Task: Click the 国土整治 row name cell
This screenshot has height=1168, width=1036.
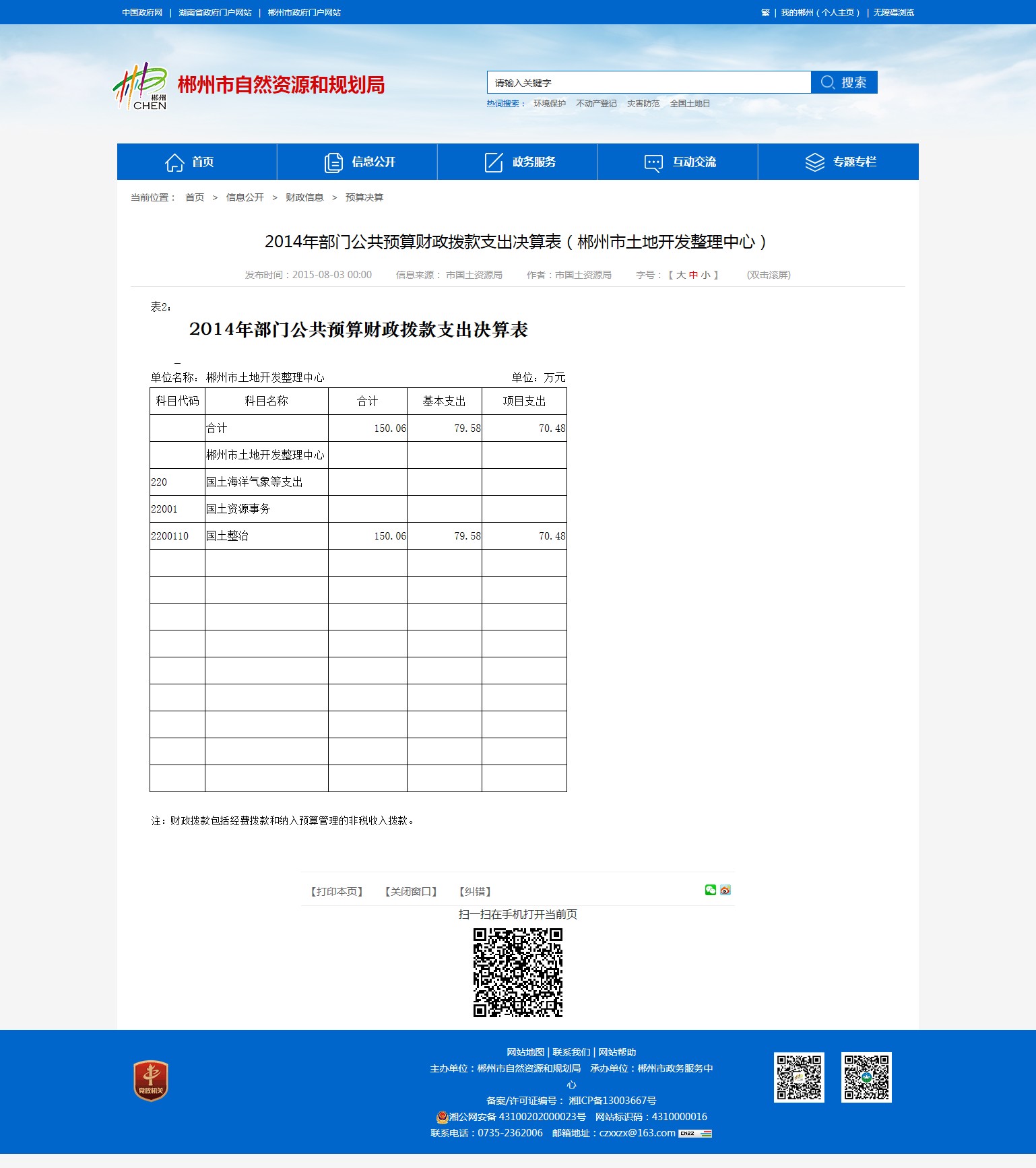Action: click(267, 536)
